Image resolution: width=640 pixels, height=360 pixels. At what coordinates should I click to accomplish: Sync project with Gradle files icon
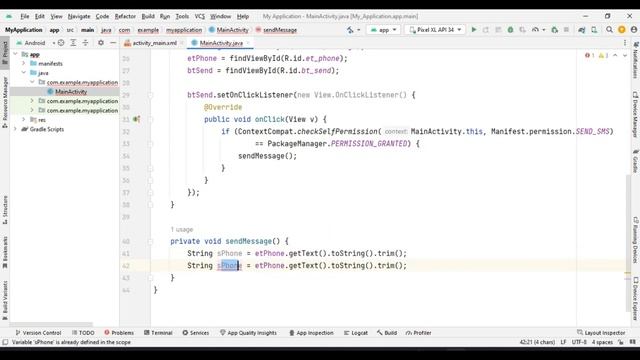tap(582, 30)
